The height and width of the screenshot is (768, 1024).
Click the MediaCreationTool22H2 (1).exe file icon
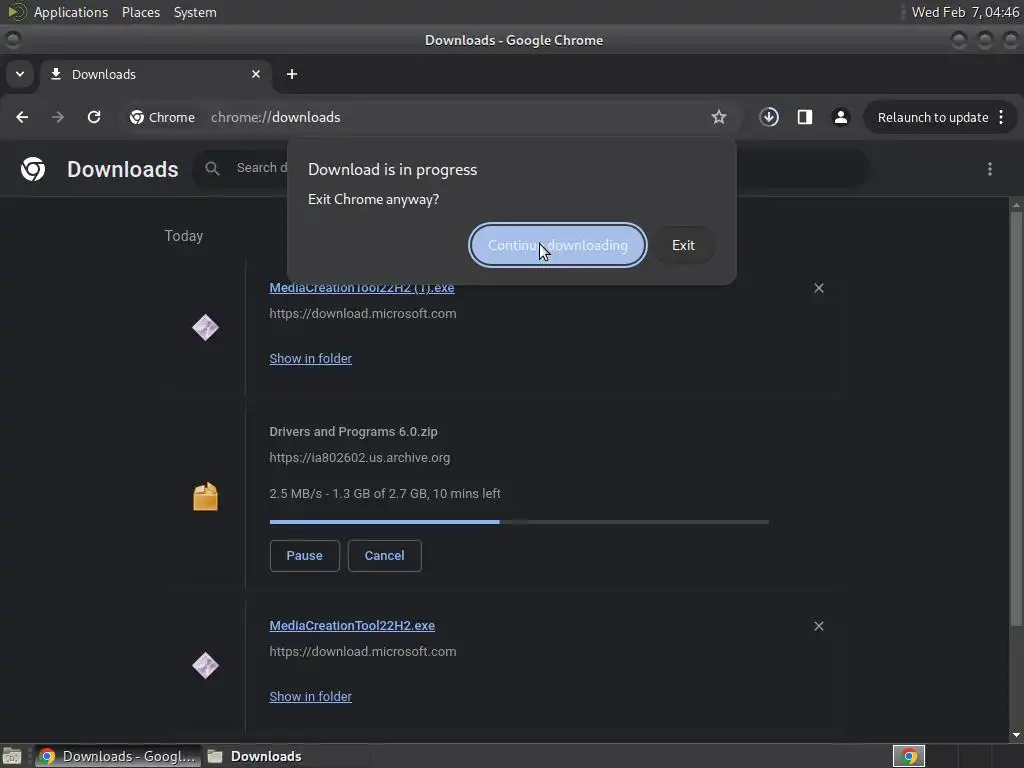pos(205,327)
